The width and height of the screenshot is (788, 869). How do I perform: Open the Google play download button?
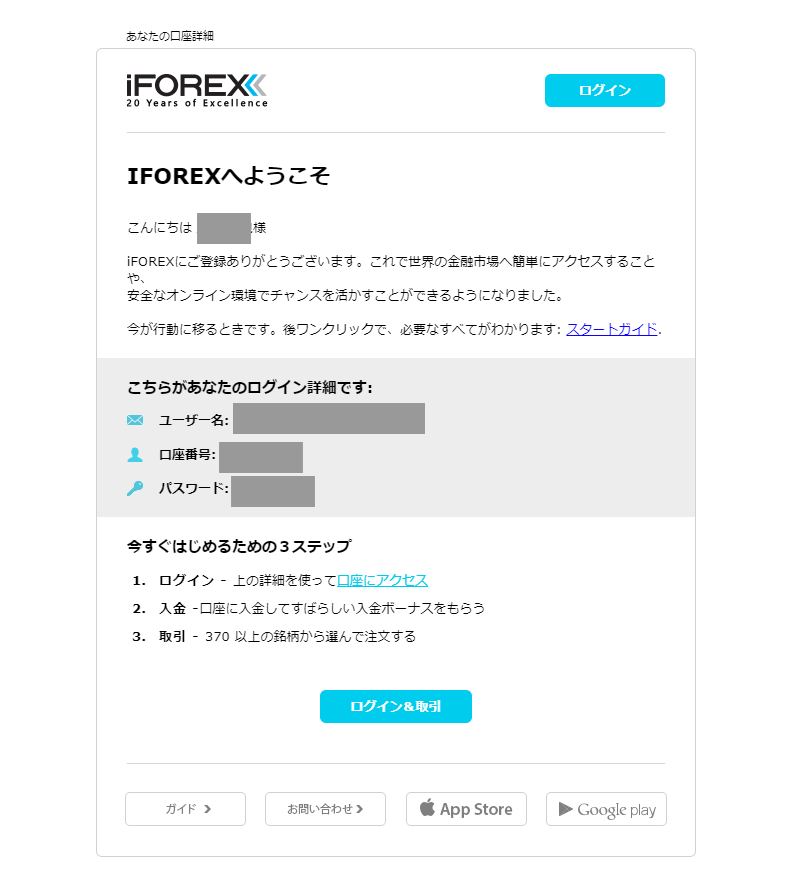click(x=606, y=809)
